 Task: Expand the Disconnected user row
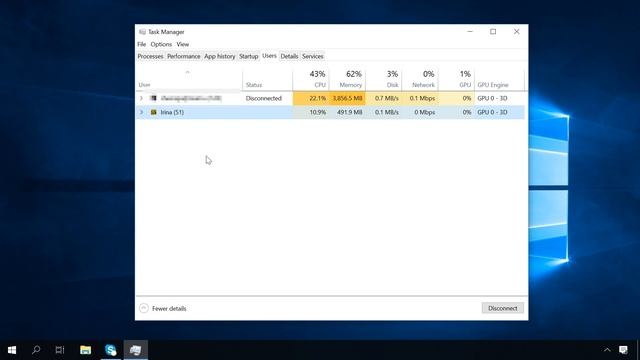point(141,98)
